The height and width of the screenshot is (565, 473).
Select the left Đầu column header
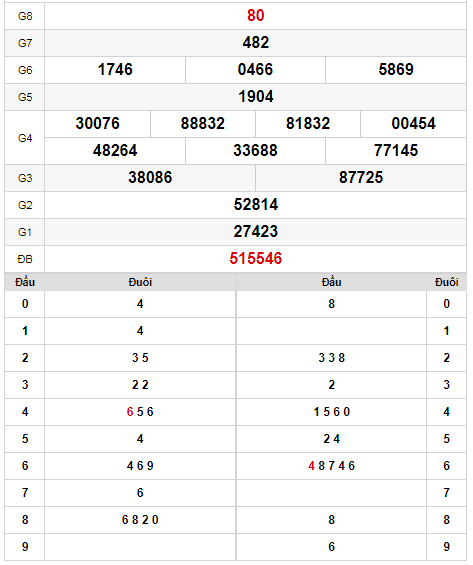(x=25, y=282)
